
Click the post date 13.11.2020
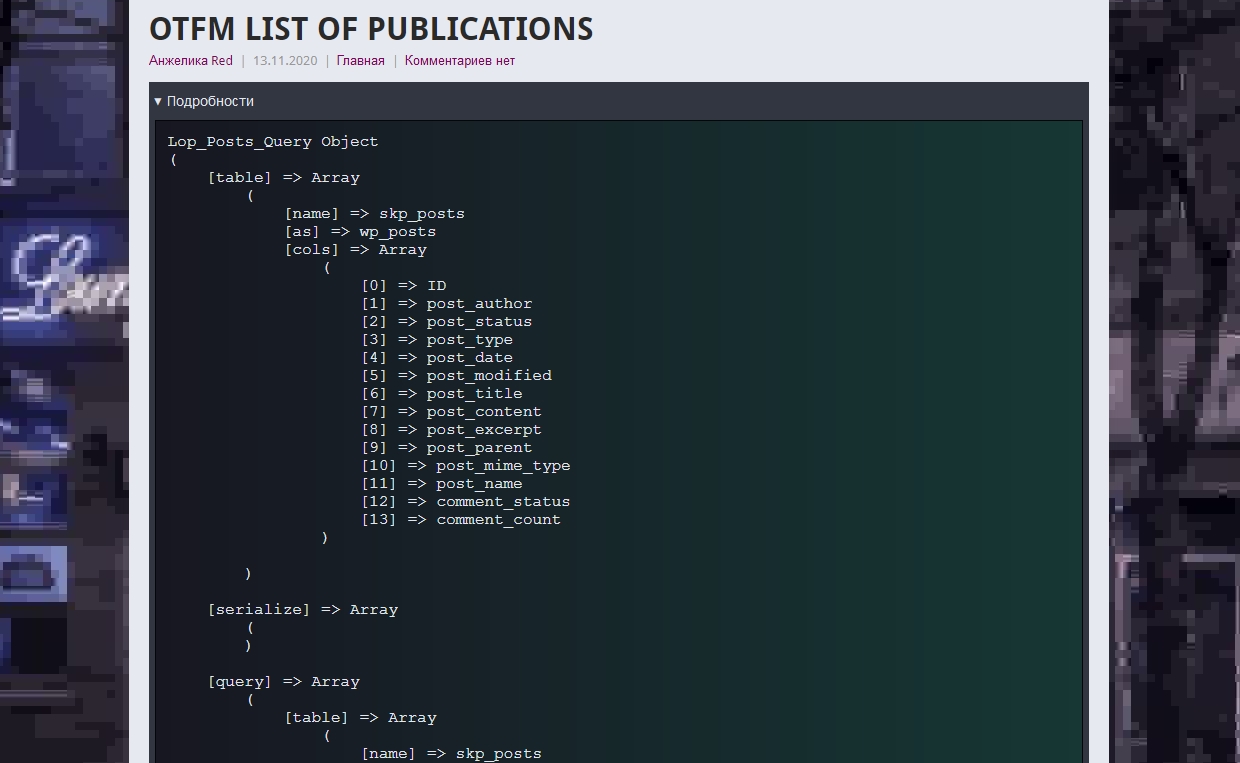[x=284, y=60]
